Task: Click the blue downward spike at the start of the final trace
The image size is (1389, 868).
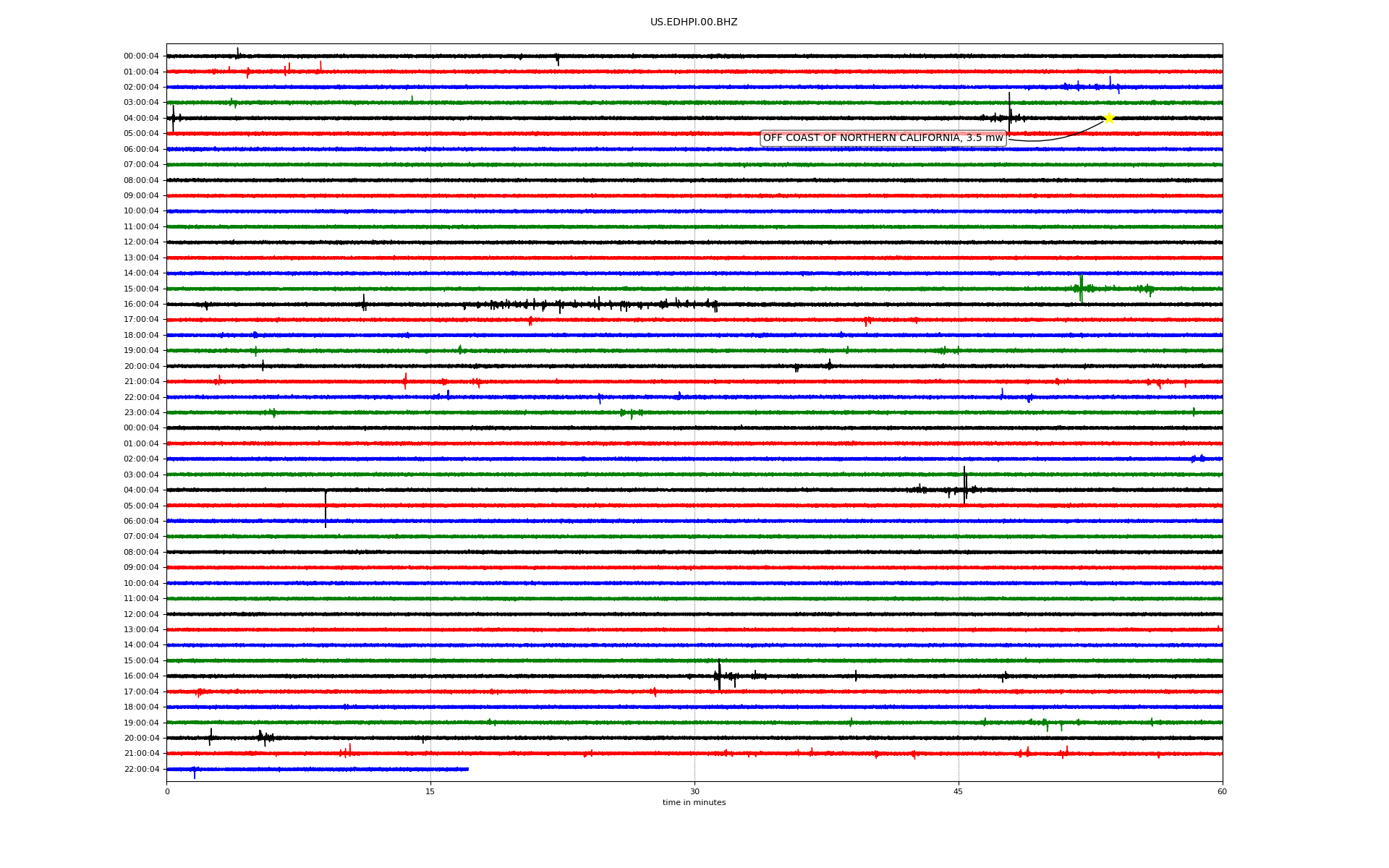Action: click(194, 773)
